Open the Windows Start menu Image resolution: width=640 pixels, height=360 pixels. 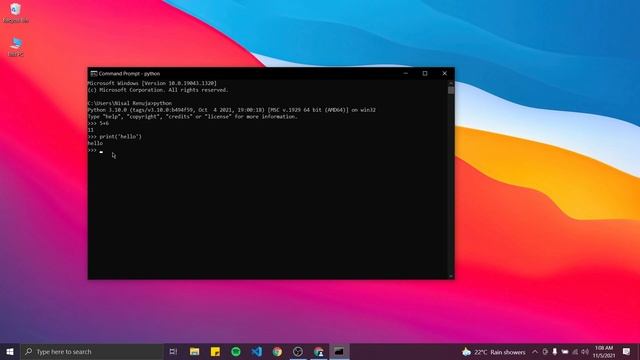(x=10, y=351)
